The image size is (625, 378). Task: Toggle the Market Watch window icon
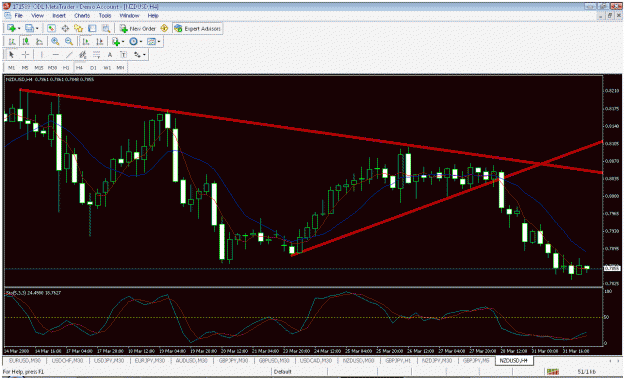[x=51, y=28]
